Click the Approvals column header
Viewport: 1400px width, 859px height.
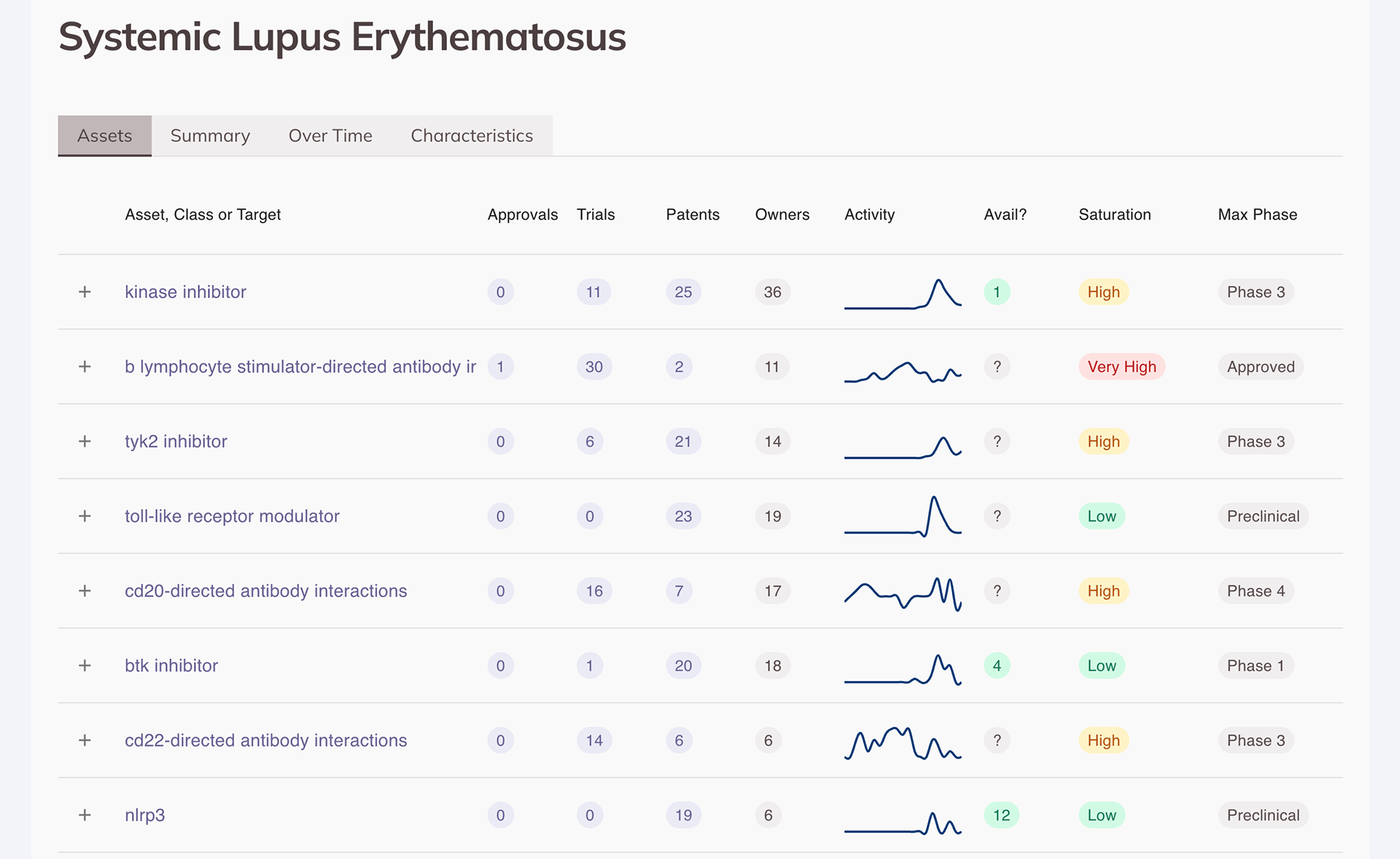[x=522, y=214]
